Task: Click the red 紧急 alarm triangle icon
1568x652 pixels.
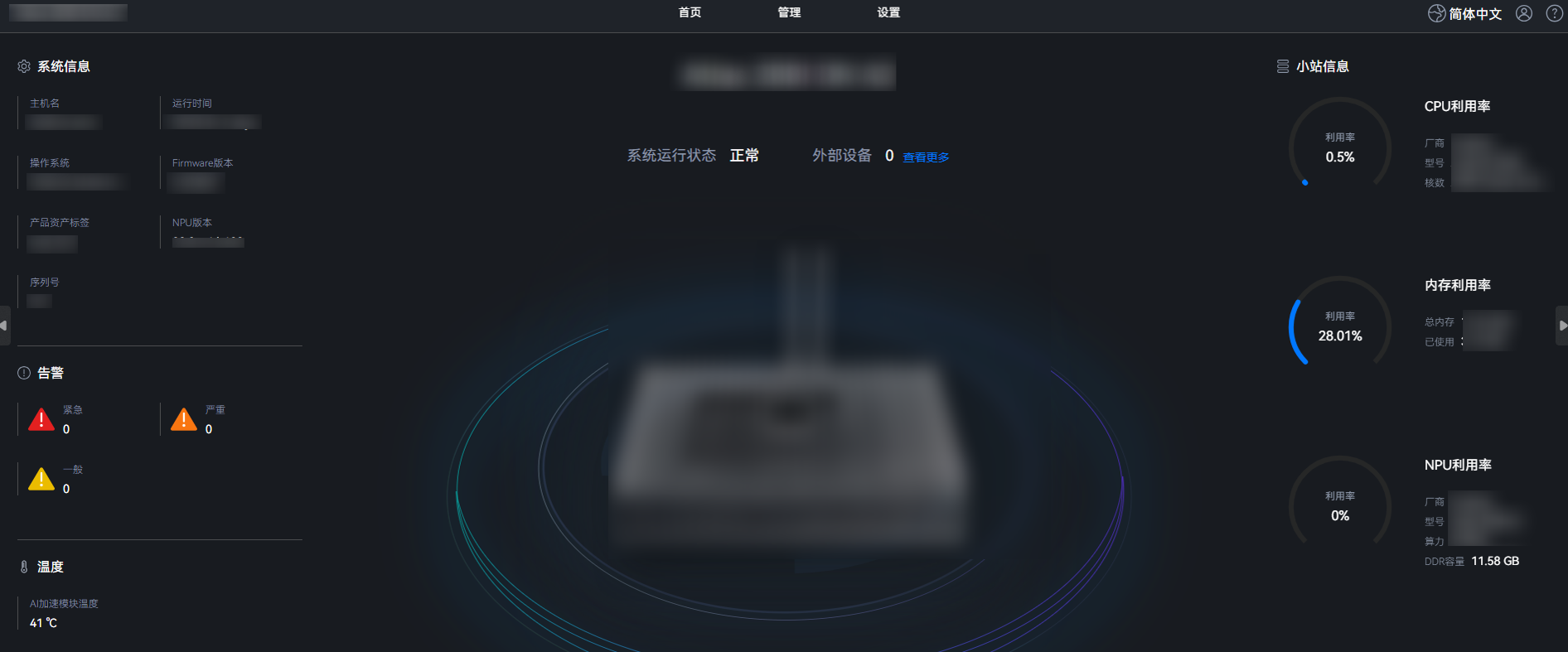Action: pos(41,419)
